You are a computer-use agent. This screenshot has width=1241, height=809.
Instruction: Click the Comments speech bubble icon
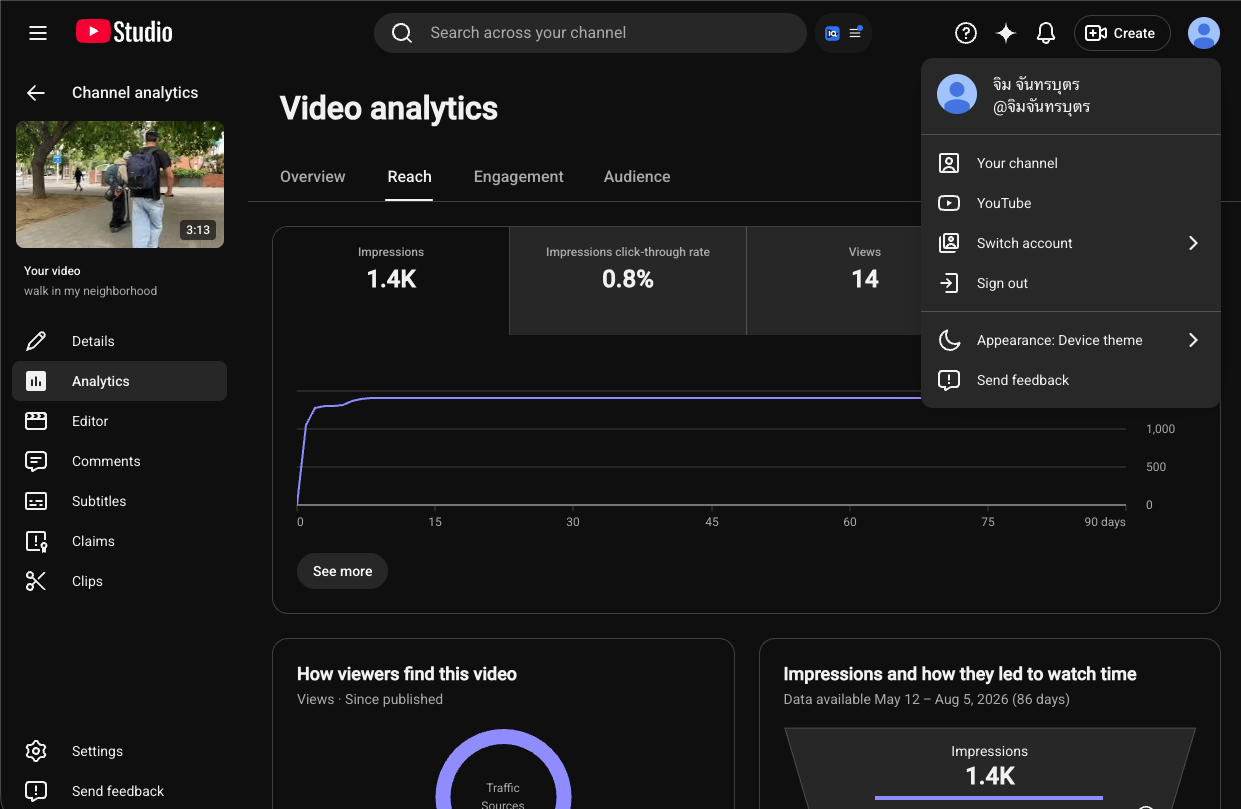coord(36,461)
